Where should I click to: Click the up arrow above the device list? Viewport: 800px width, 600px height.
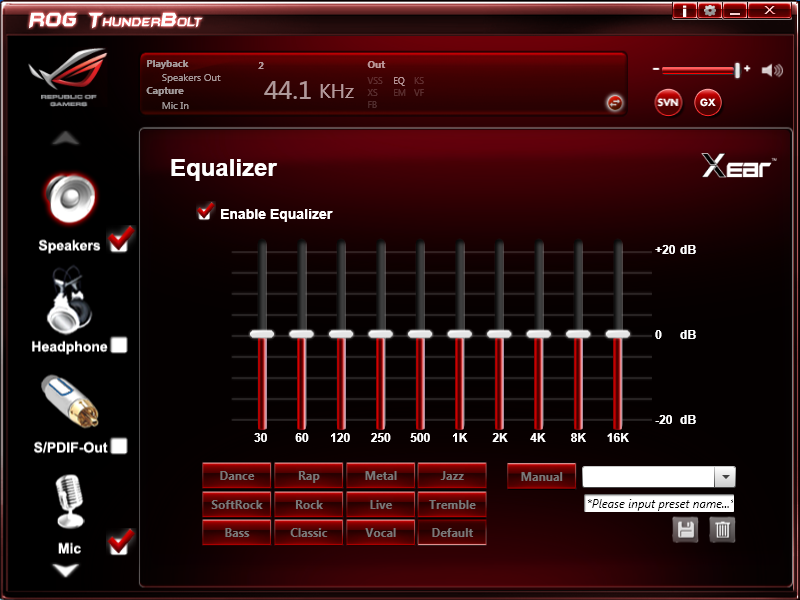click(66, 138)
